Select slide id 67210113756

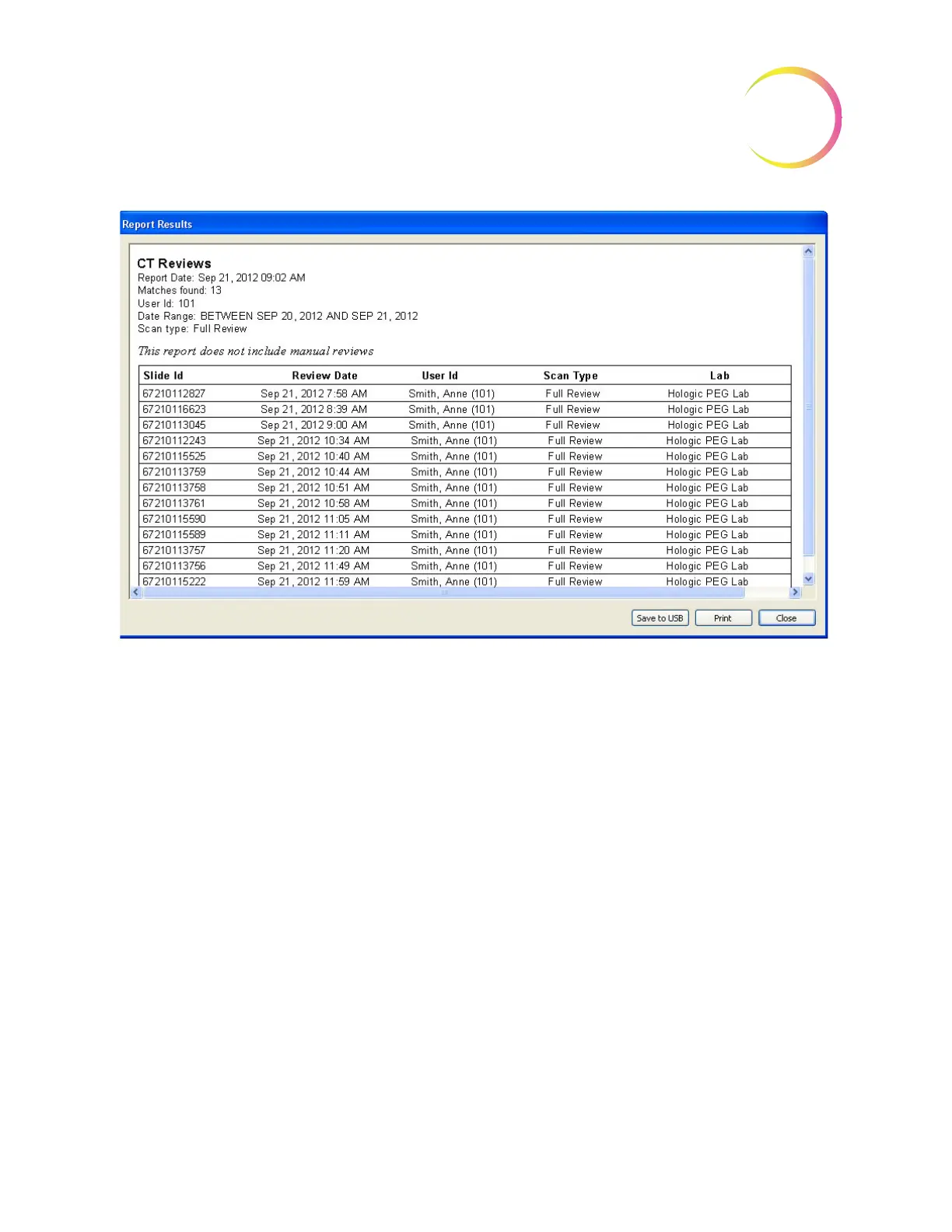[174, 566]
